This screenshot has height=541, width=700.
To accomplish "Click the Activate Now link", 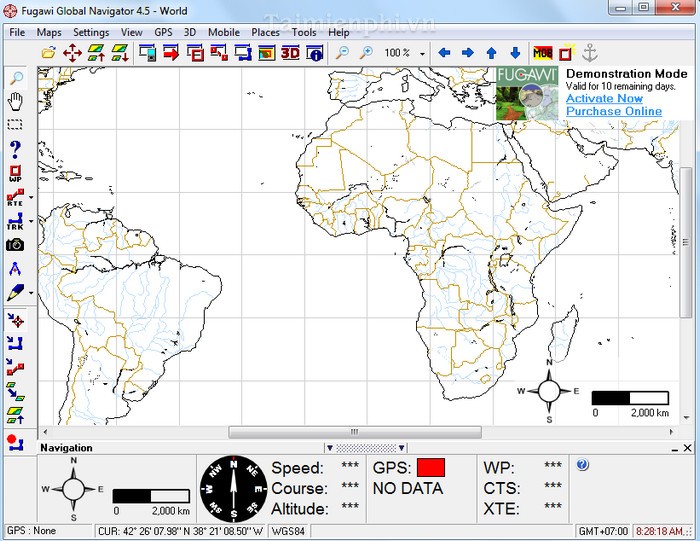I will (x=604, y=99).
